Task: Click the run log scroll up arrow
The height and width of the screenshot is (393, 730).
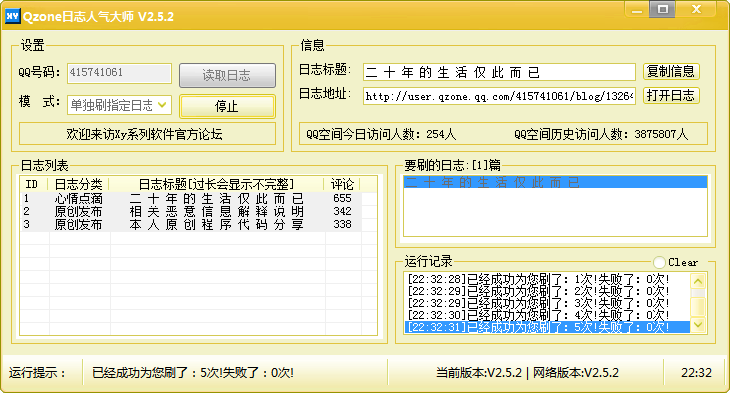Action: 698,281
